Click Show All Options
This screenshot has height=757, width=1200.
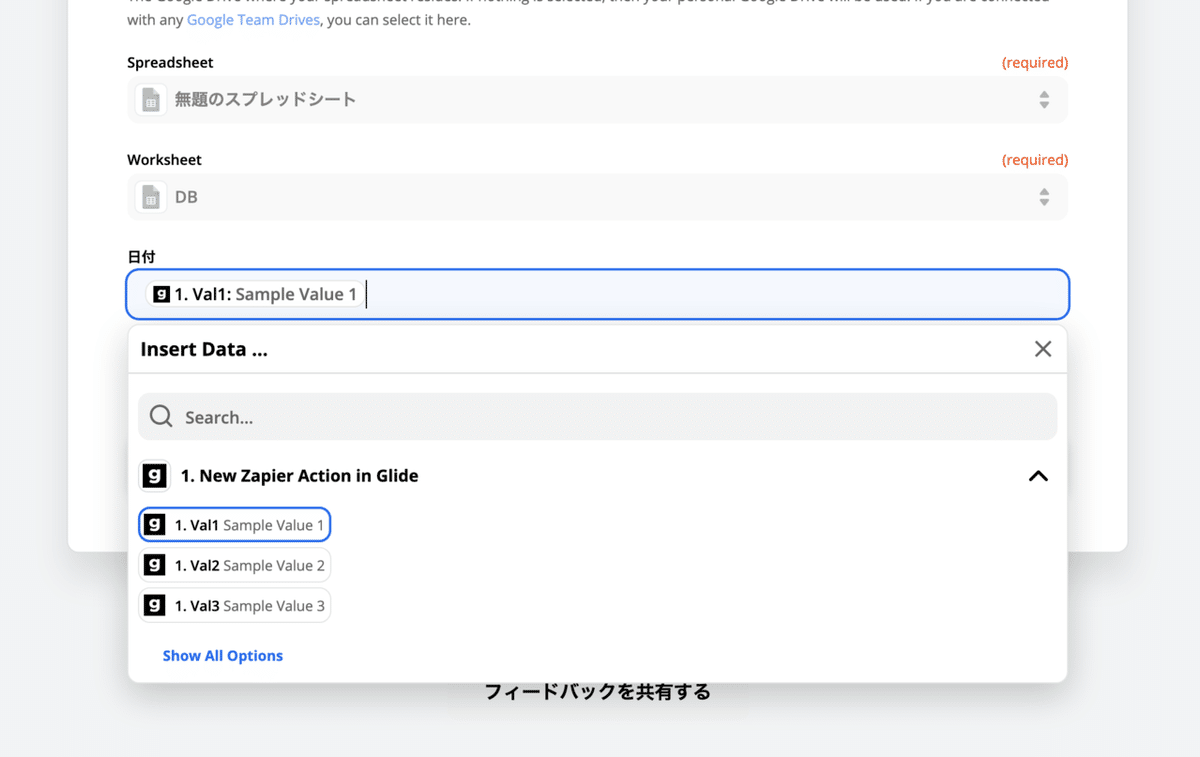pyautogui.click(x=222, y=655)
